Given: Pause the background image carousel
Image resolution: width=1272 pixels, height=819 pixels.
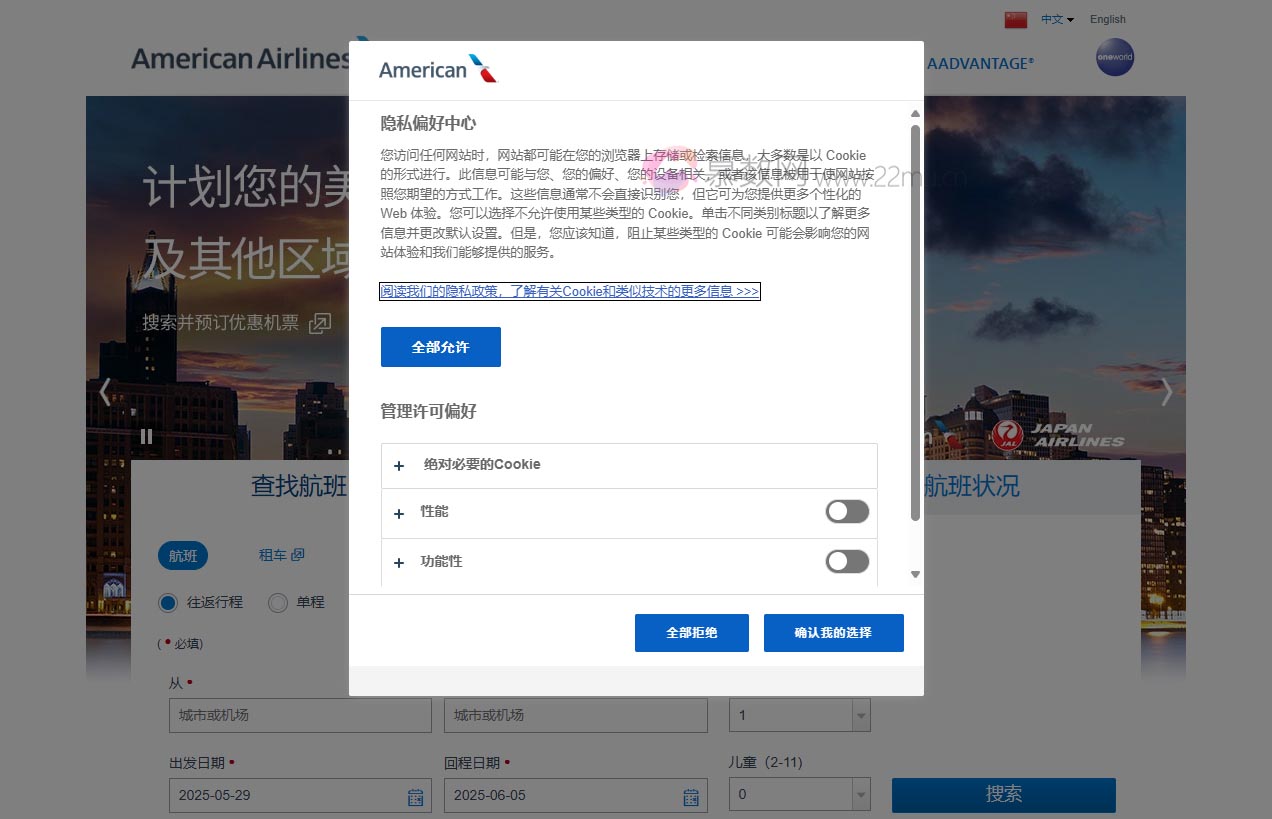Looking at the screenshot, I should point(145,436).
